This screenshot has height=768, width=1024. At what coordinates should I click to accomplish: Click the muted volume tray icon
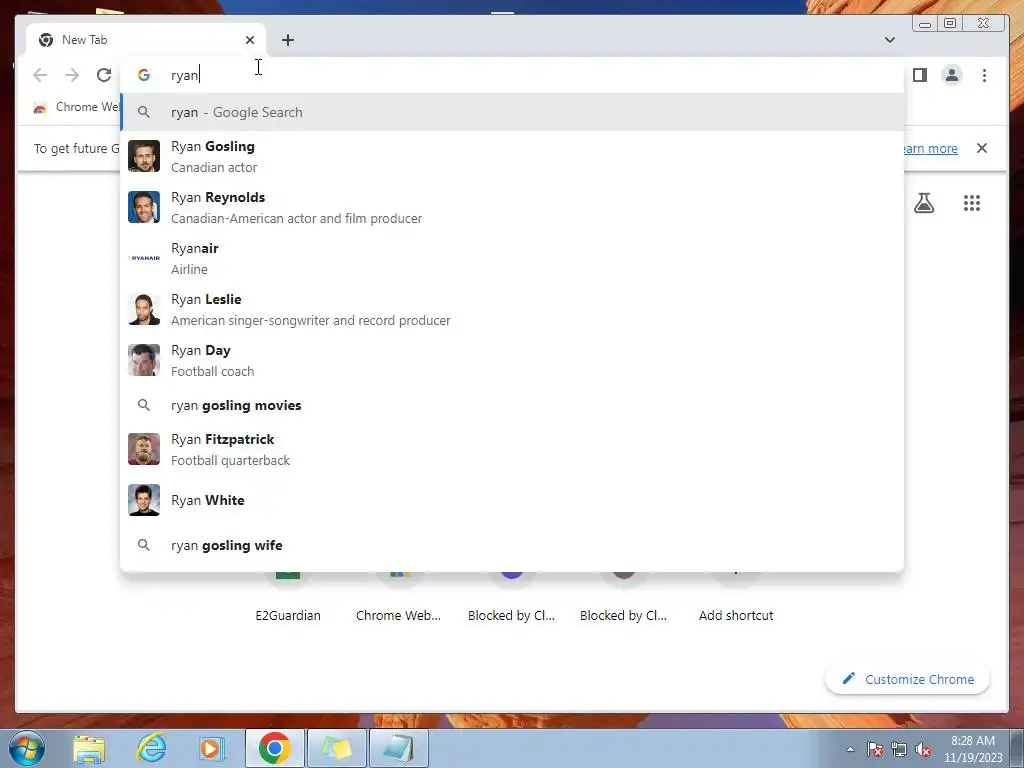tap(923, 750)
